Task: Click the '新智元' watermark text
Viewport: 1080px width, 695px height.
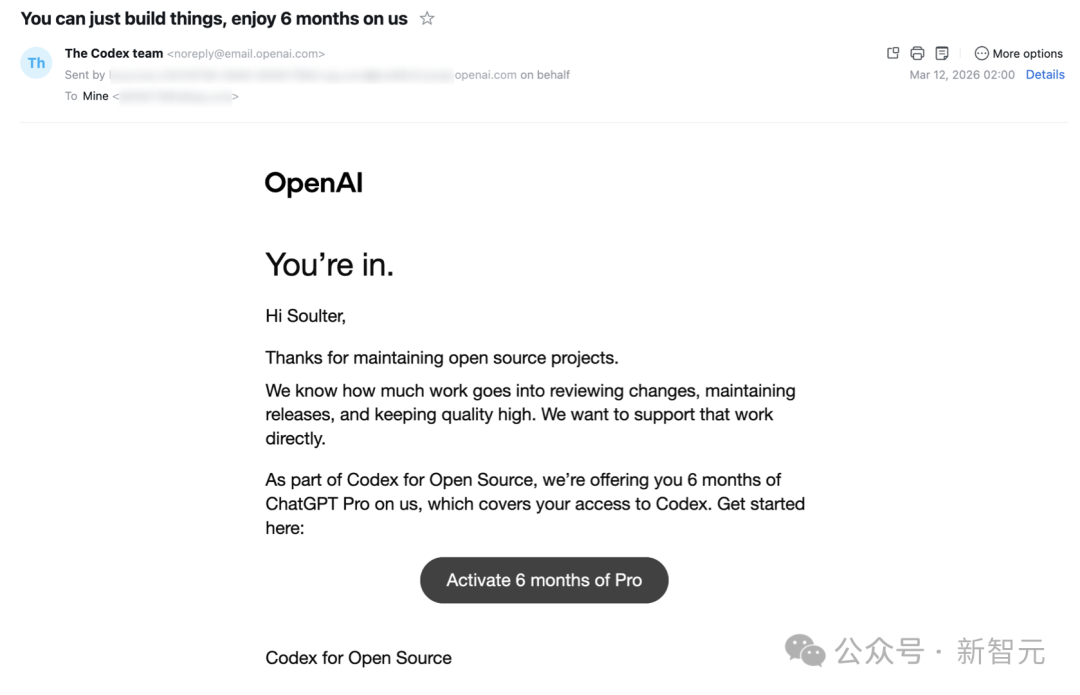Action: click(x=1000, y=652)
